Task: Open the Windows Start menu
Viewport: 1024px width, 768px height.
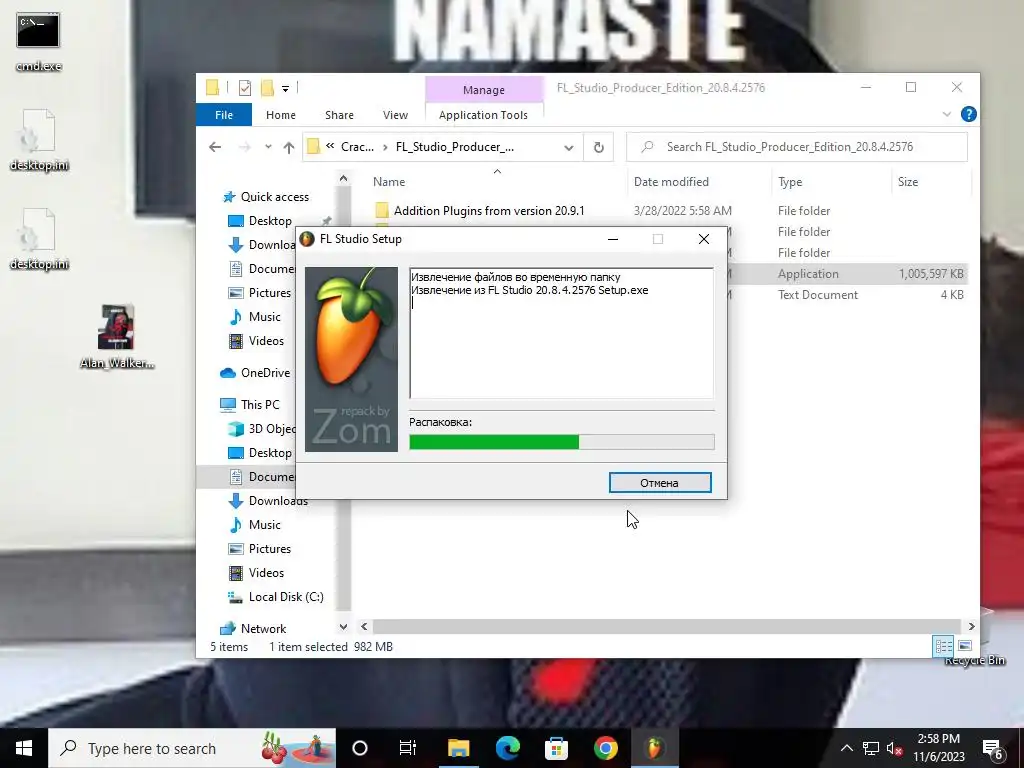Action: [24, 748]
